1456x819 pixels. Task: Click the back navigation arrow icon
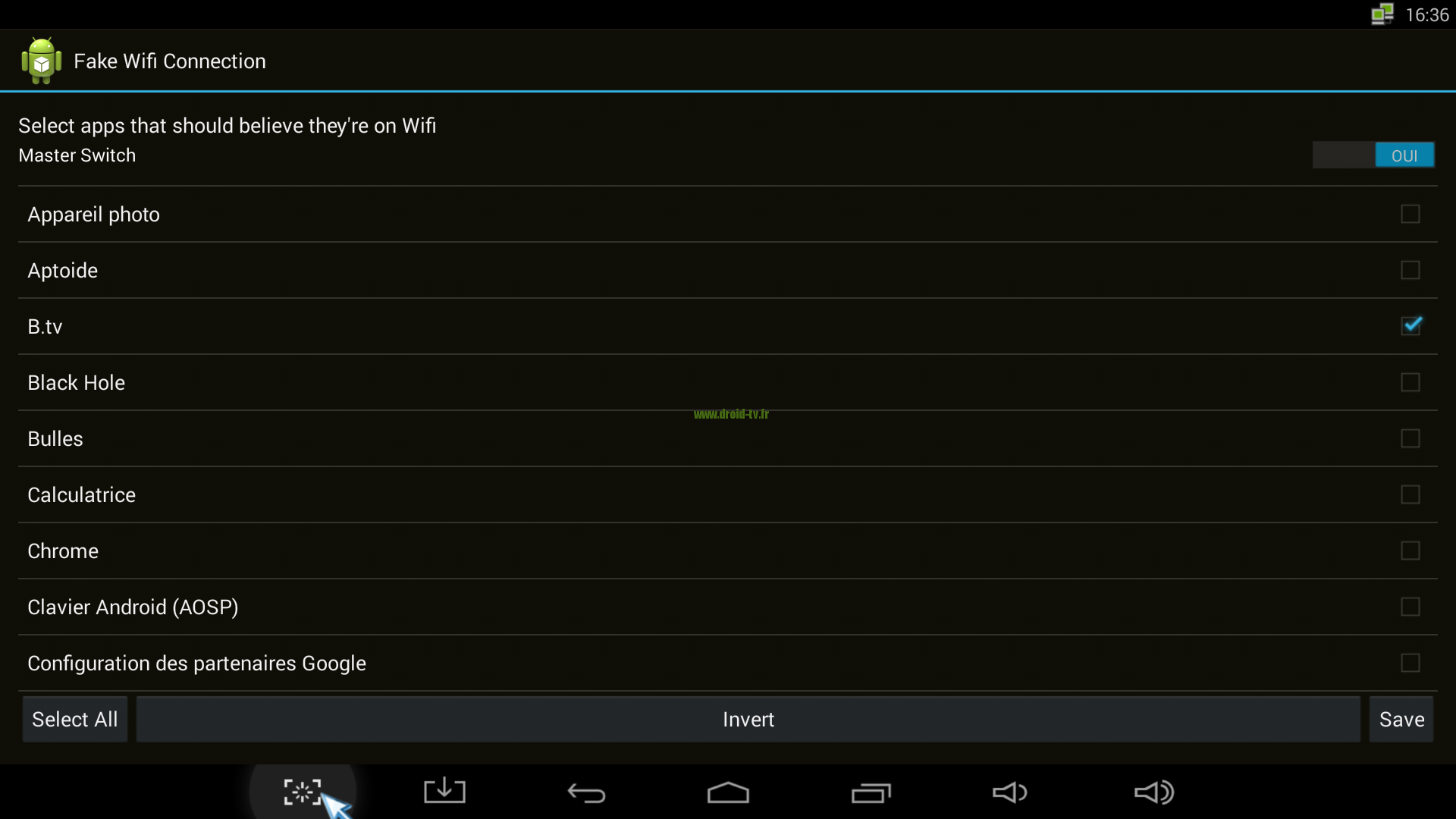[x=586, y=792]
